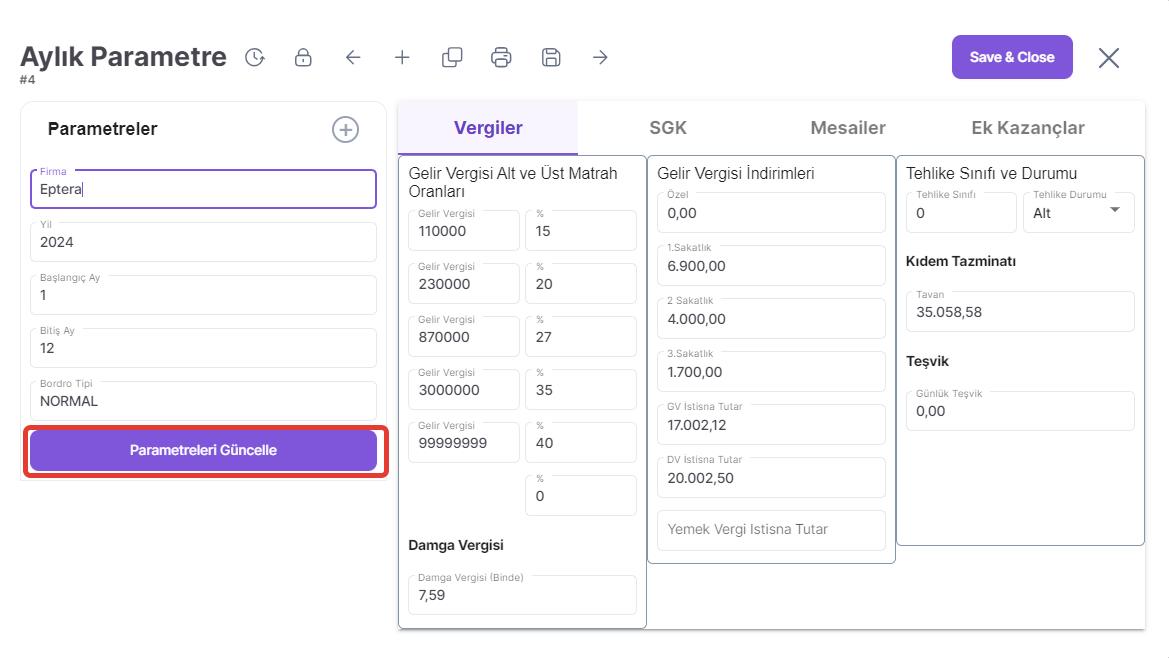1169x658 pixels.
Task: Click the lock record icon
Action: [303, 58]
